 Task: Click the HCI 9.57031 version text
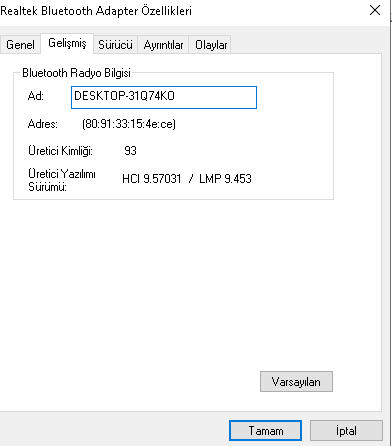(151, 179)
